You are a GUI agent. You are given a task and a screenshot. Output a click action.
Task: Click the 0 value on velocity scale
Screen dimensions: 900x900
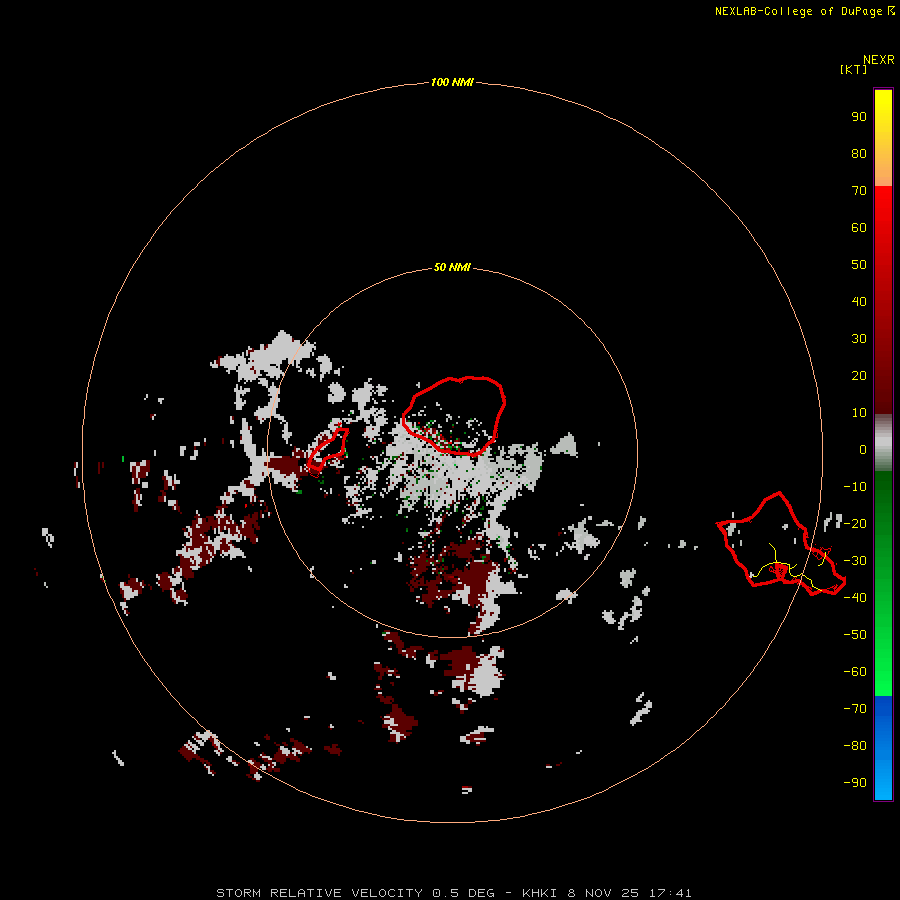[x=863, y=449]
